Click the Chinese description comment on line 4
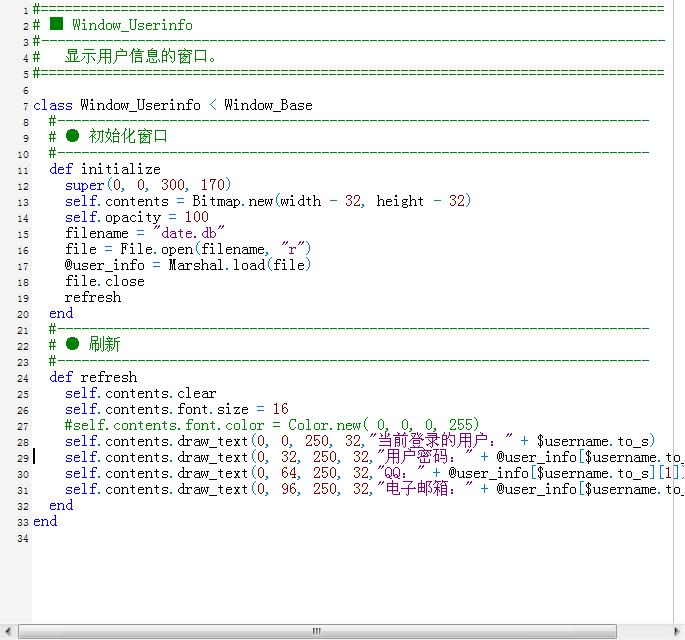 (x=140, y=57)
